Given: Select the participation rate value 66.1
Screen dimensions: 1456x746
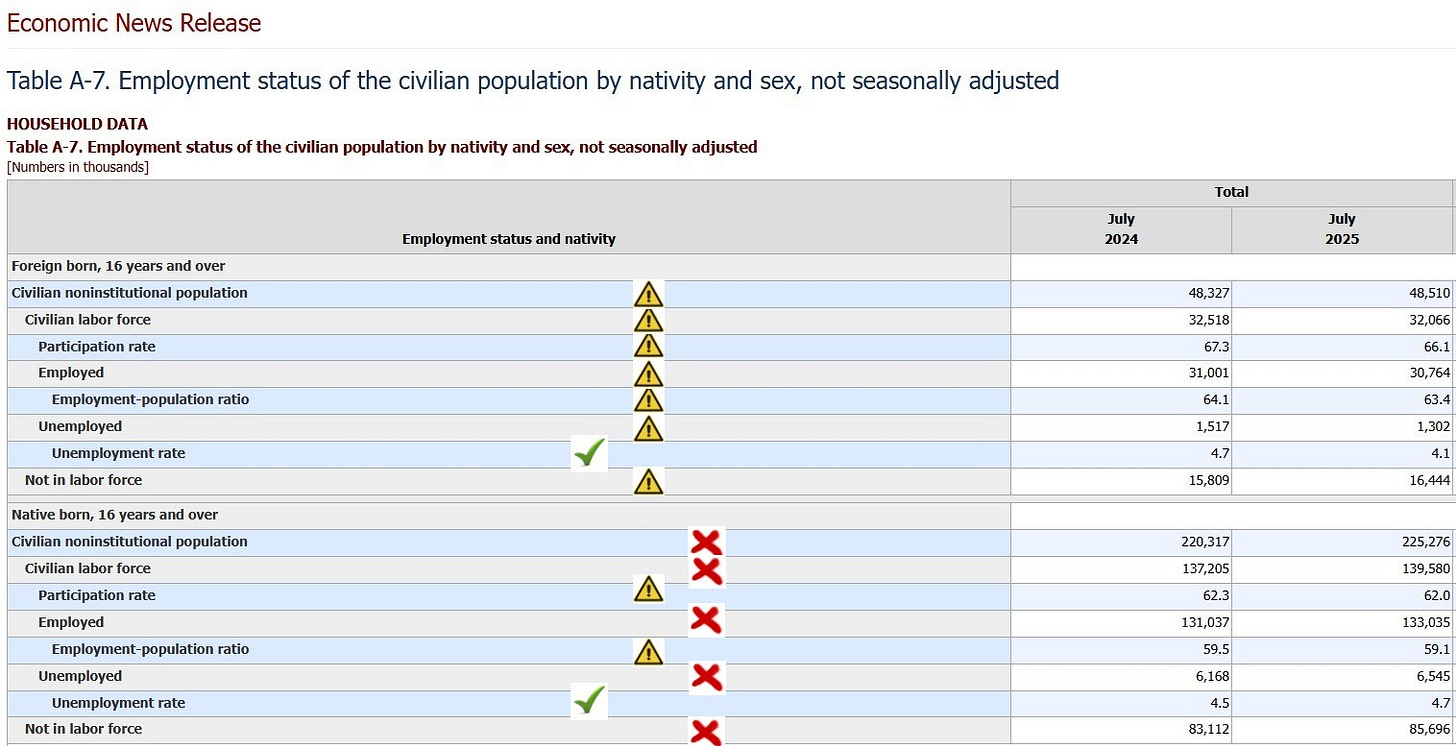Looking at the screenshot, I should [1437, 347].
